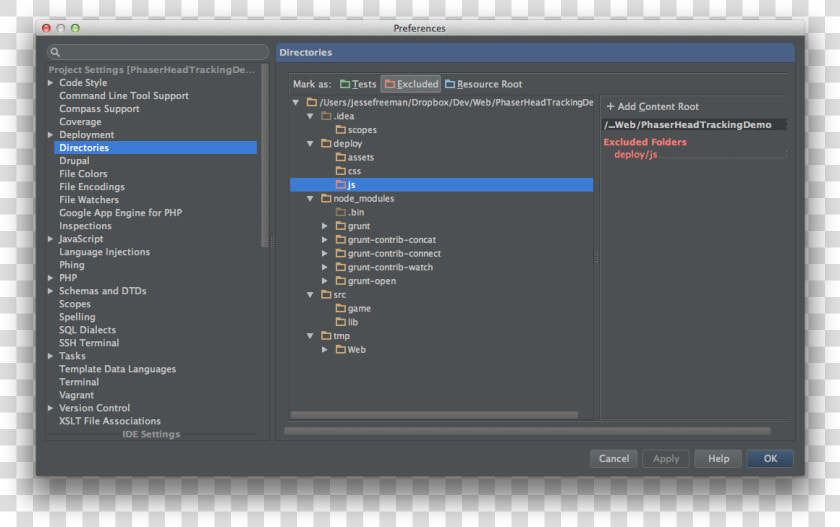The width and height of the screenshot is (840, 527).
Task: Open the SSH Terminal settings page
Action: [89, 343]
